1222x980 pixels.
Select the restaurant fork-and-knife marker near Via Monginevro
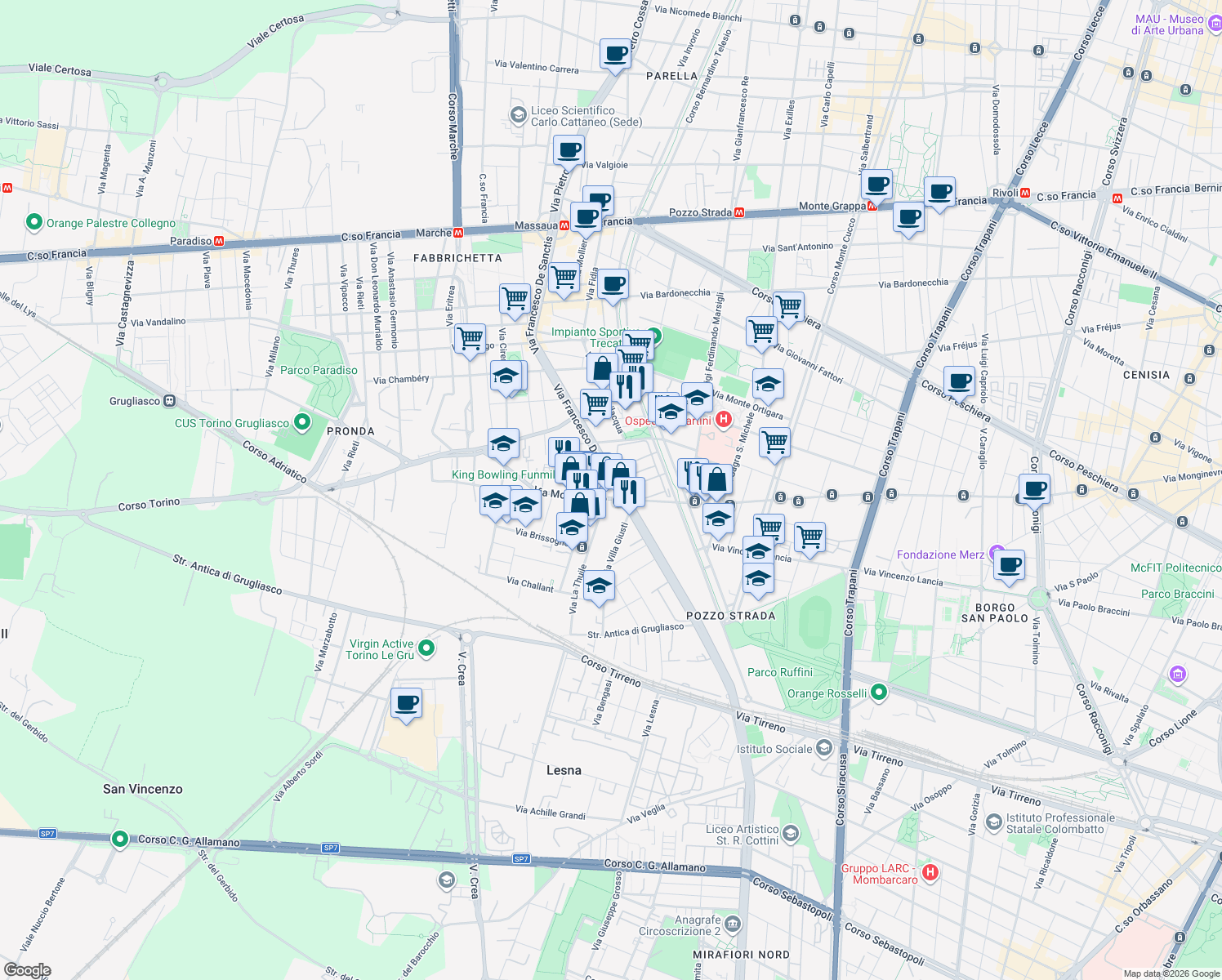tap(627, 490)
